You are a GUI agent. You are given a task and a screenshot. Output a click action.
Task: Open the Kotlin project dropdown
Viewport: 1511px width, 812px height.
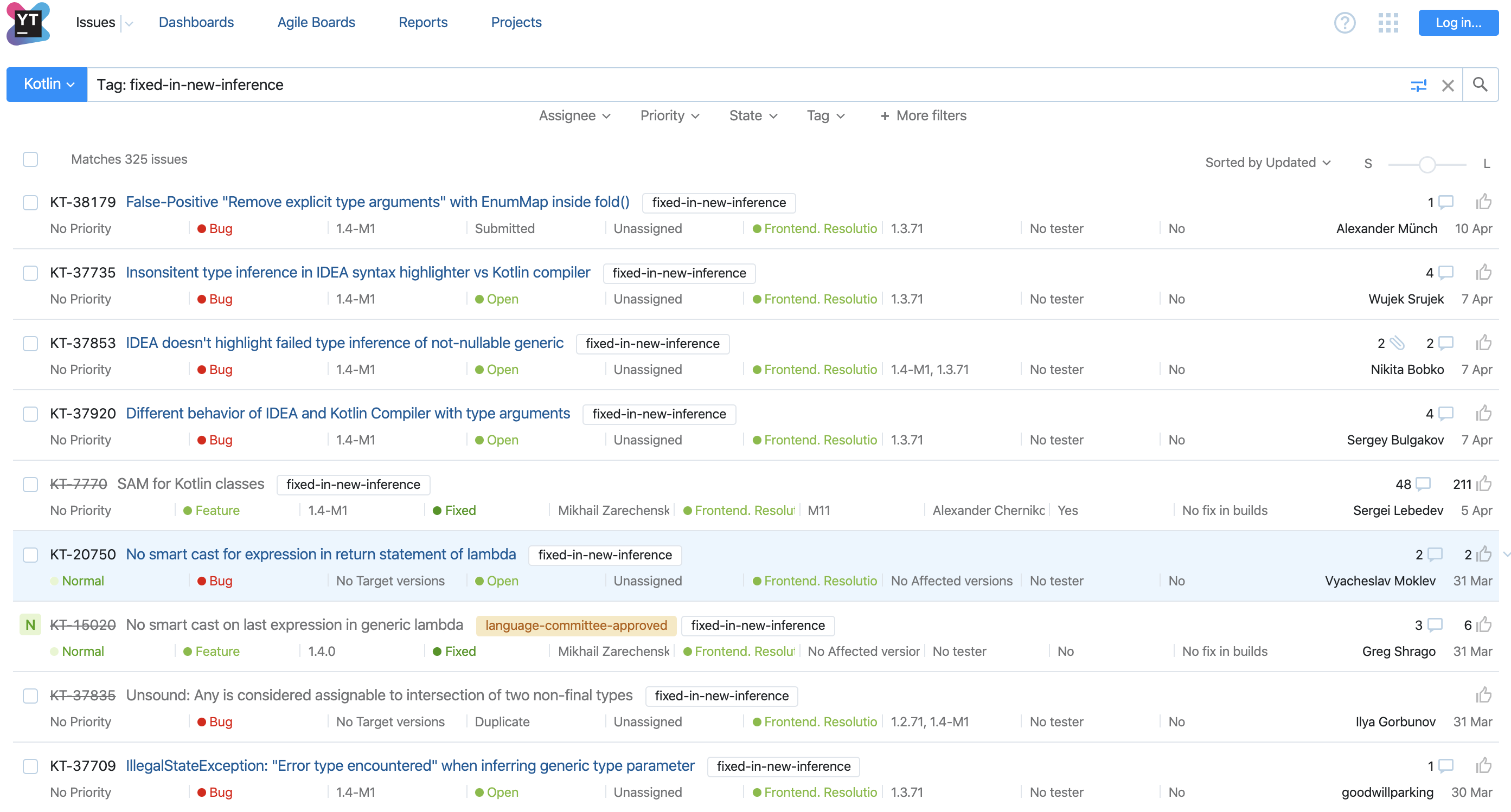tap(47, 85)
